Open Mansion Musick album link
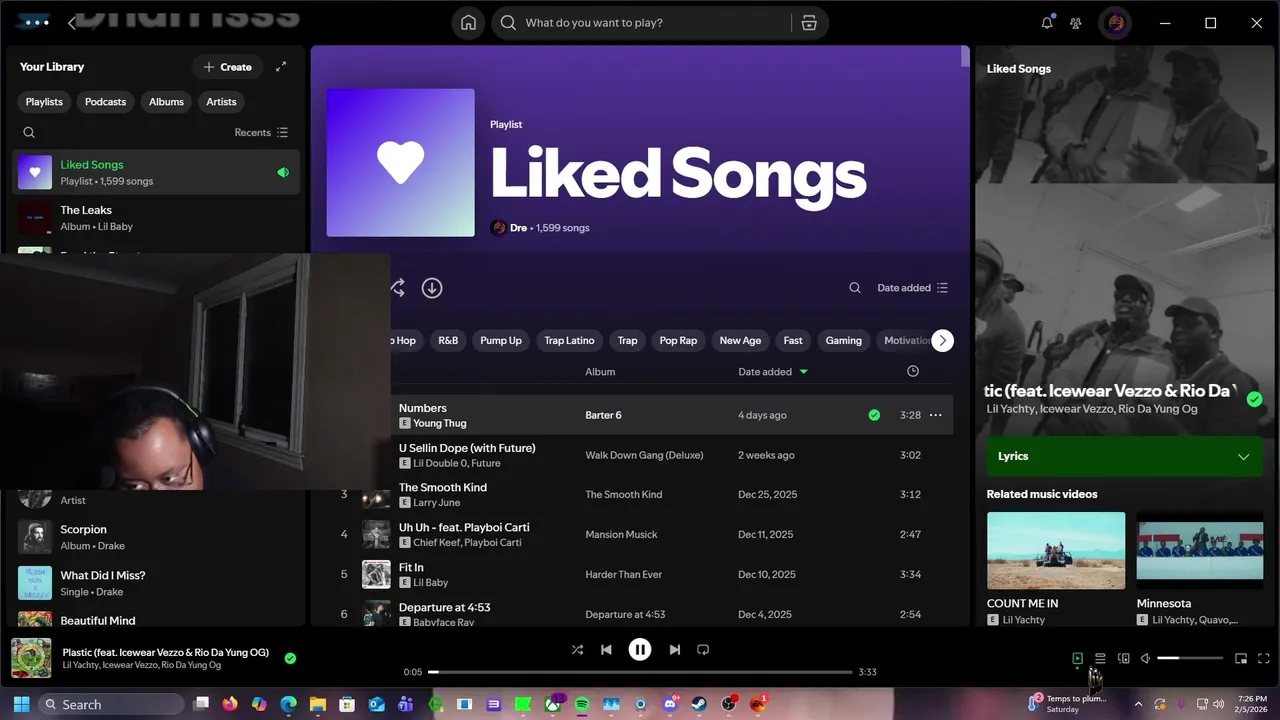 click(x=621, y=535)
